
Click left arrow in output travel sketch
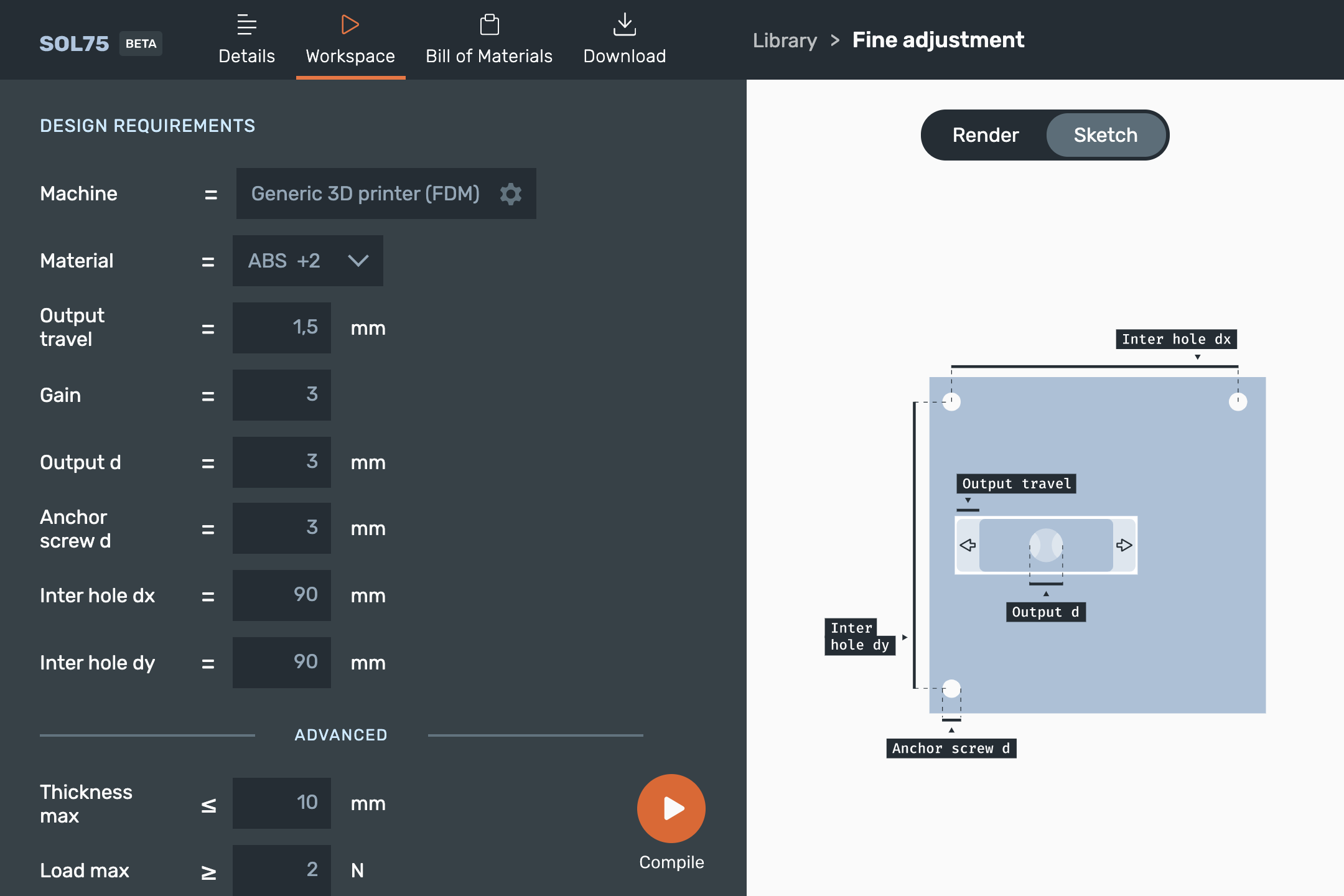(968, 545)
